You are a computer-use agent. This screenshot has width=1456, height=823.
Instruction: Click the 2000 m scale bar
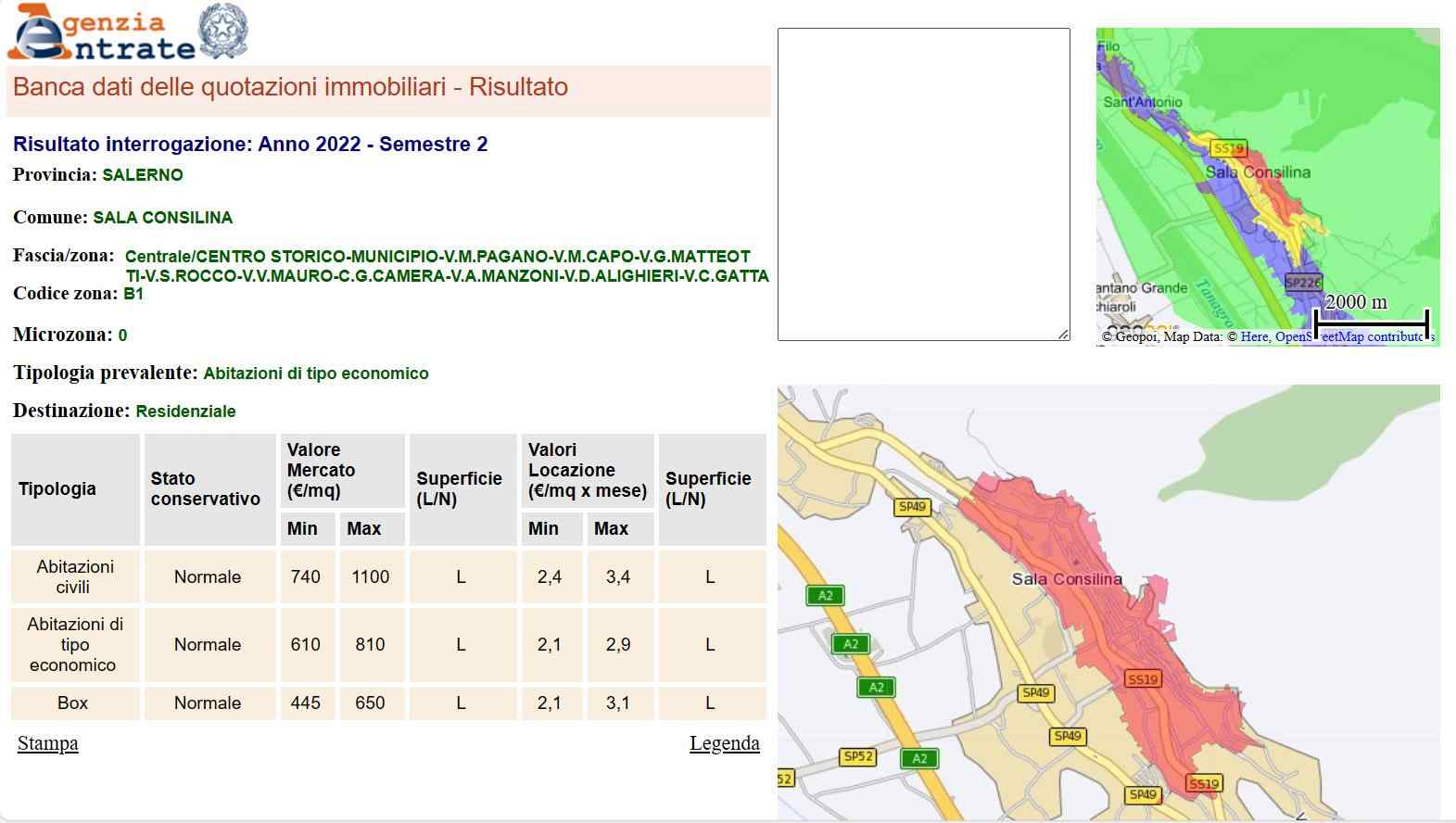(1371, 323)
